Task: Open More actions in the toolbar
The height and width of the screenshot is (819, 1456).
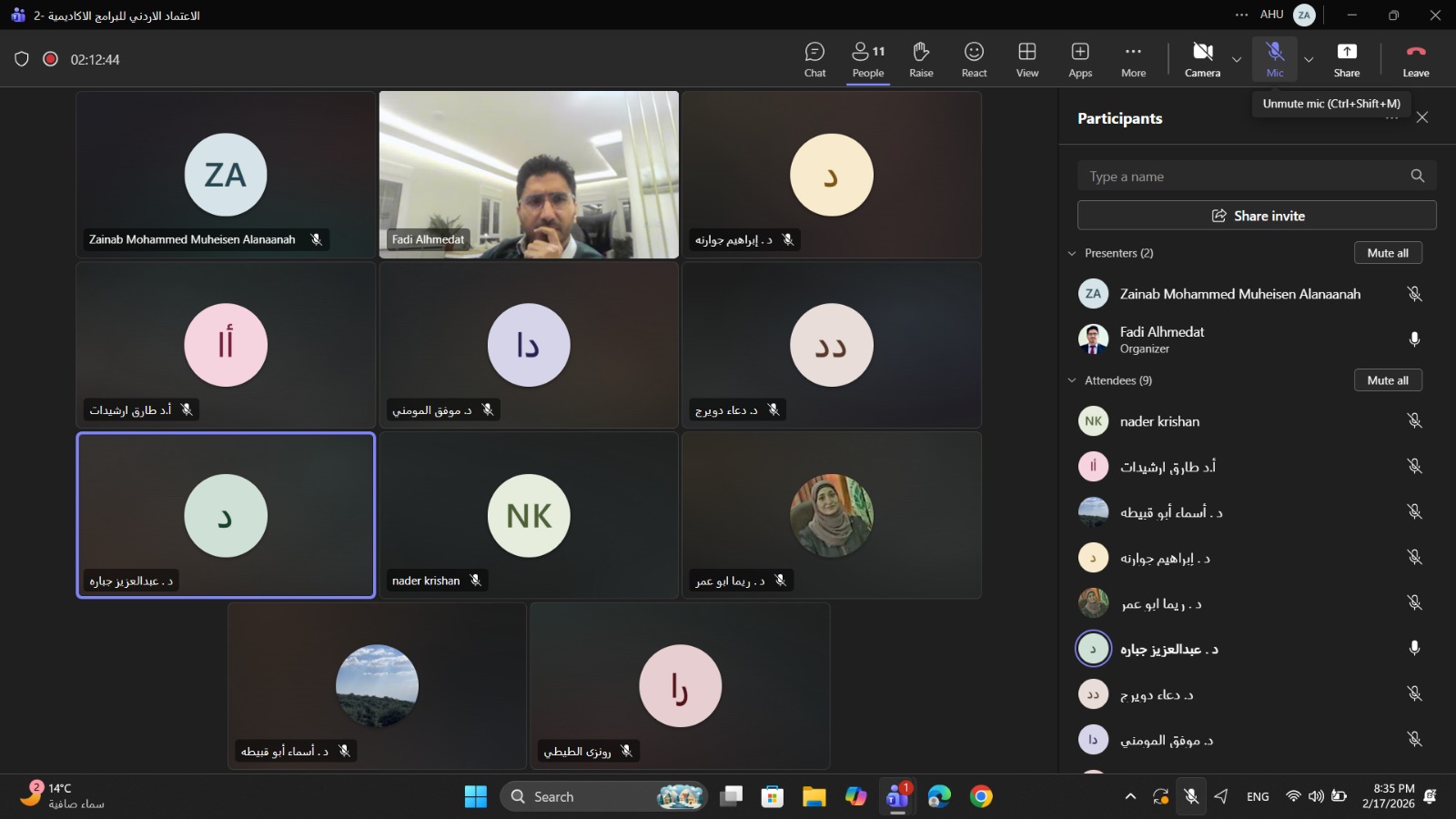Action: point(1133,59)
